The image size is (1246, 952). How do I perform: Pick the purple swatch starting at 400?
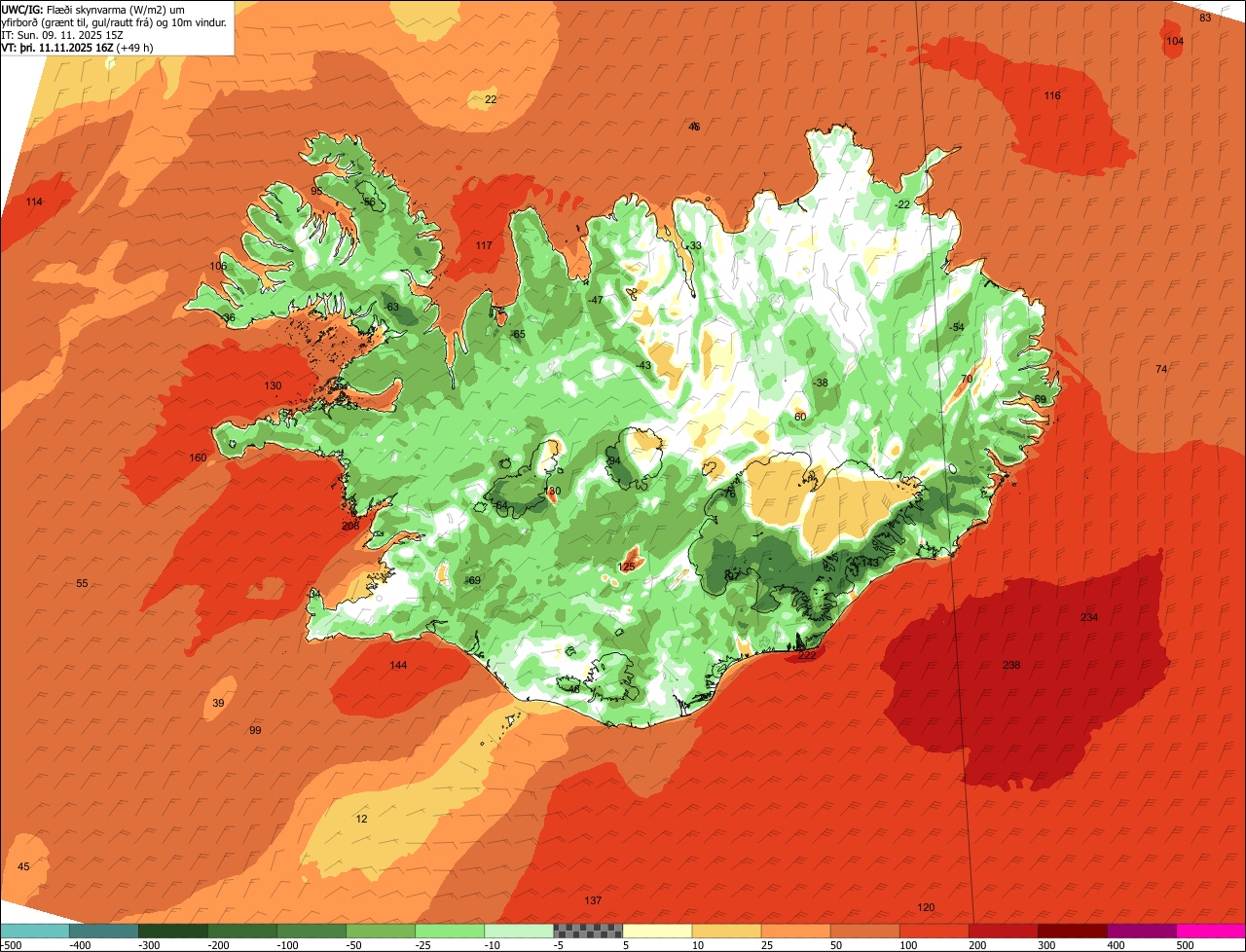(1141, 930)
